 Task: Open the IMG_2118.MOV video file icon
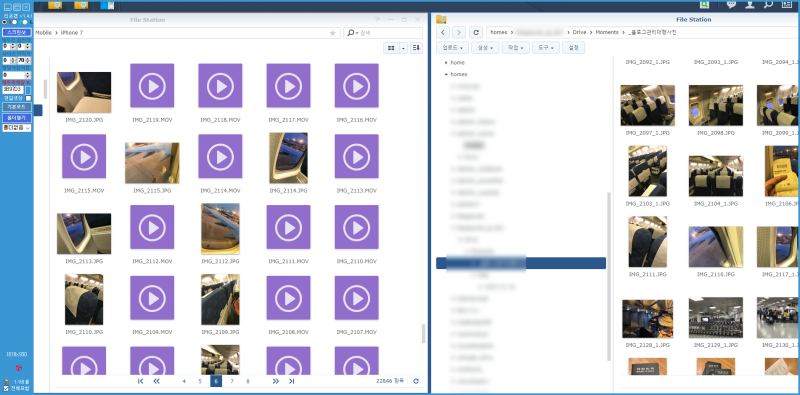tap(220, 86)
